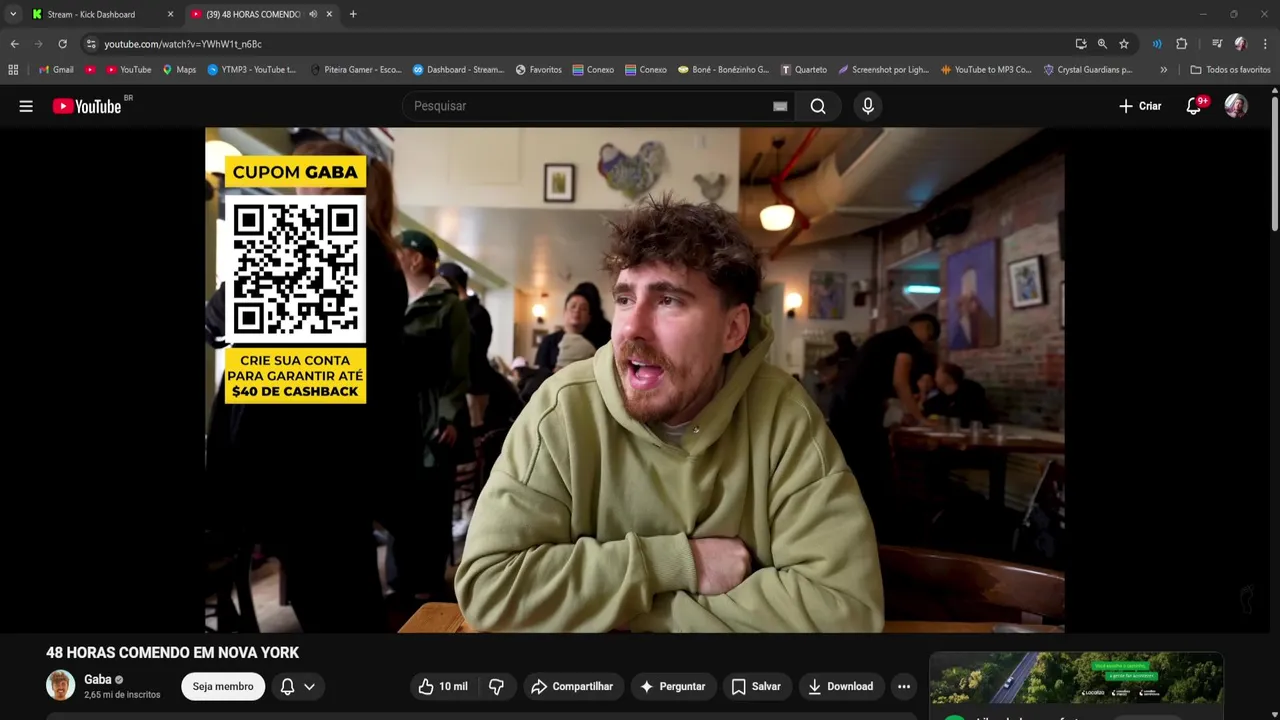Dislike the video with thumbs down
The width and height of the screenshot is (1280, 720).
click(x=496, y=686)
